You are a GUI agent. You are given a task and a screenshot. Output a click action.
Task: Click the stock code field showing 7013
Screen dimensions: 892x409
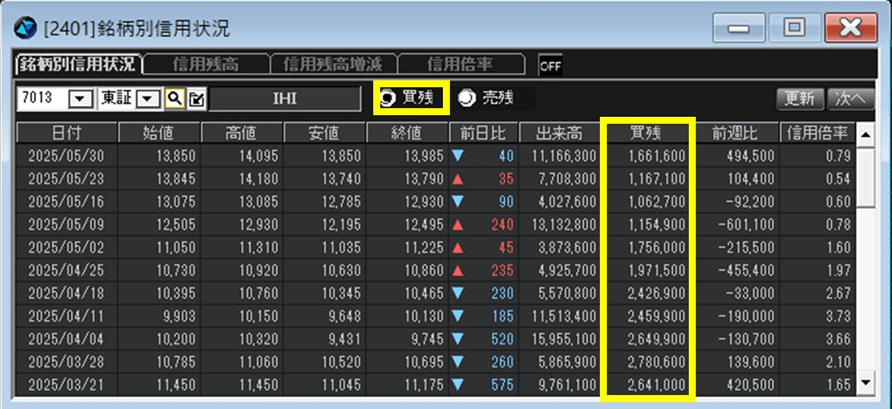[x=43, y=99]
